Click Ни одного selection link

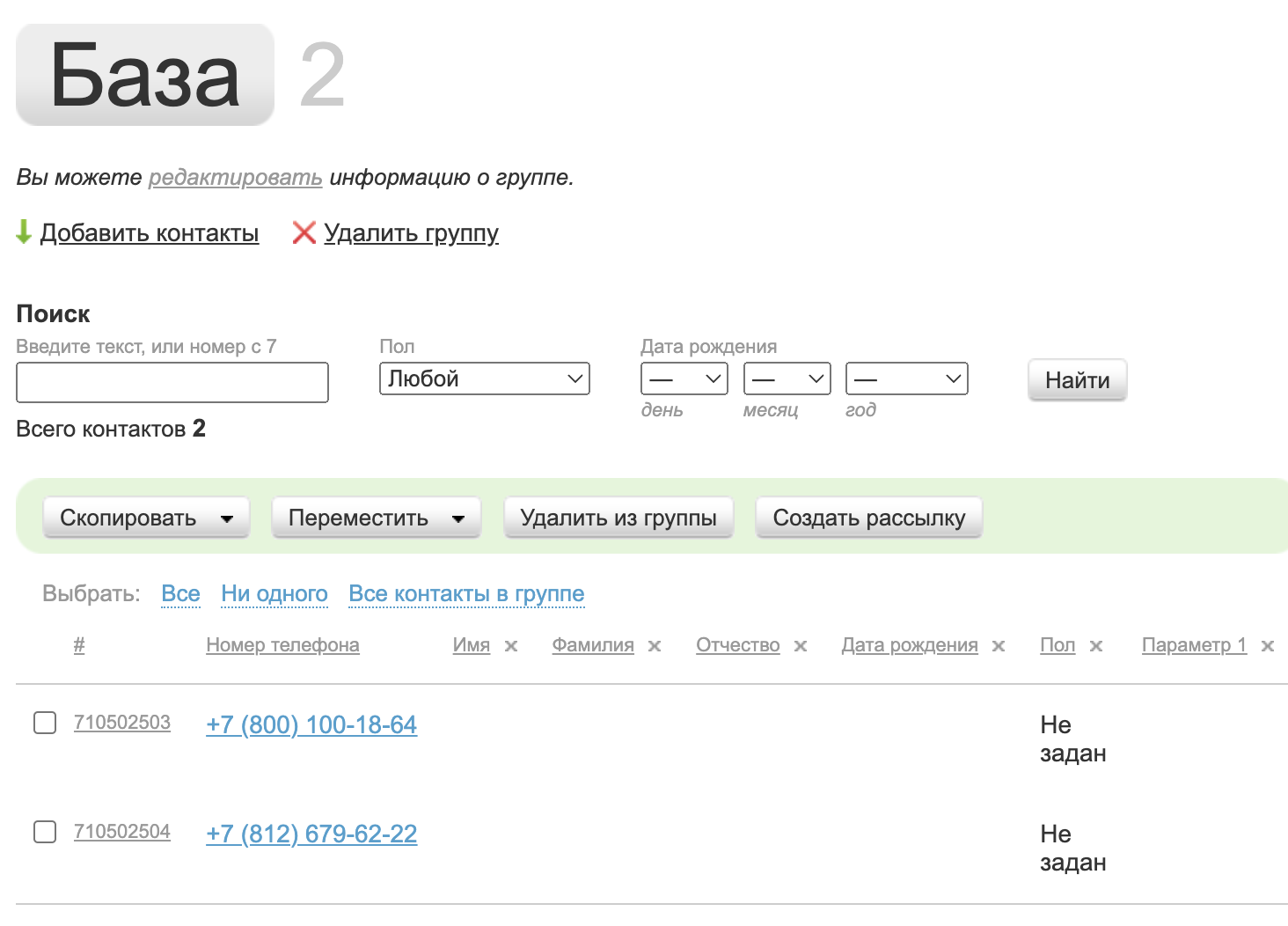(274, 594)
